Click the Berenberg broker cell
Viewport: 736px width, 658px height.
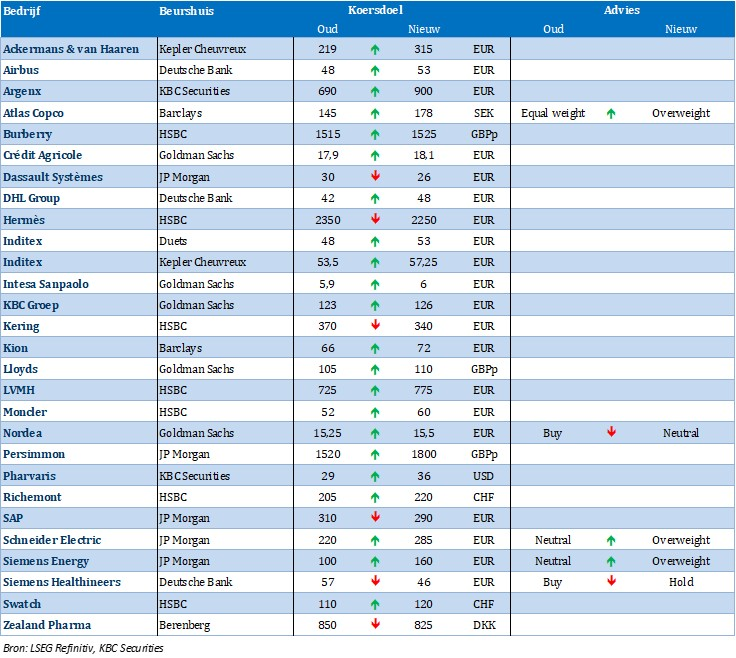[x=184, y=625]
